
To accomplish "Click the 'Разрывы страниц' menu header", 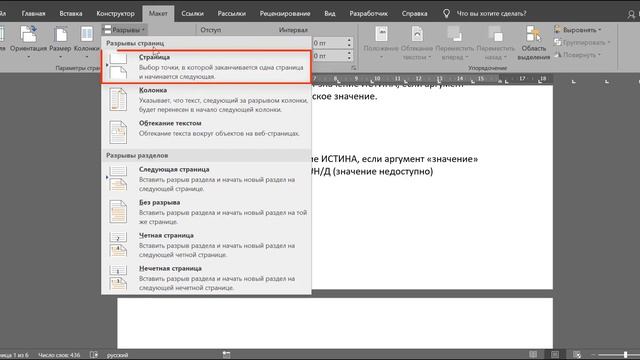I will [x=135, y=43].
